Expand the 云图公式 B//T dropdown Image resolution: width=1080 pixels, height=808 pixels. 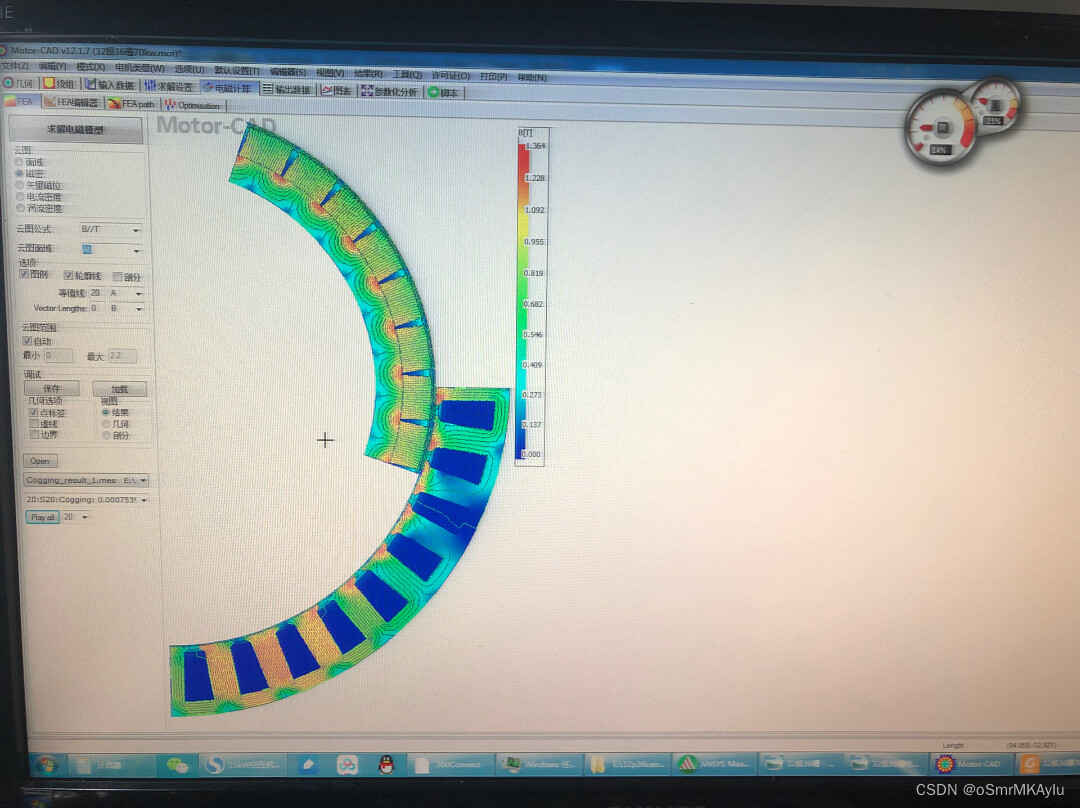click(136, 229)
